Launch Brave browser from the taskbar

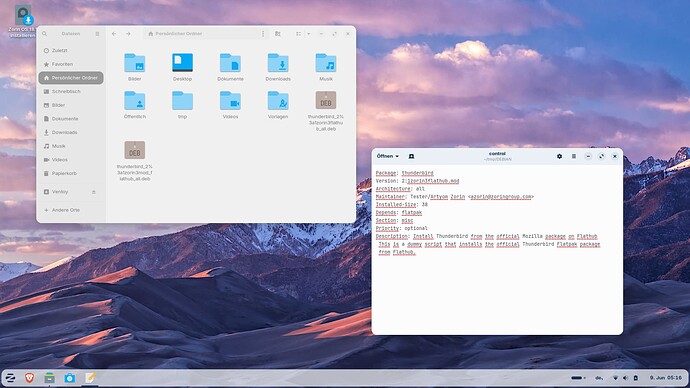click(x=29, y=377)
